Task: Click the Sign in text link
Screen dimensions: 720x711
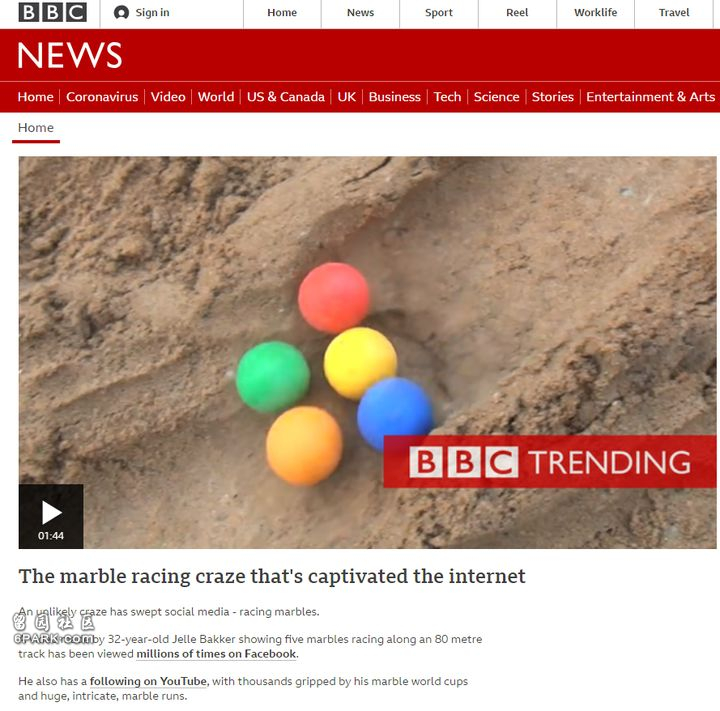Action: [152, 13]
